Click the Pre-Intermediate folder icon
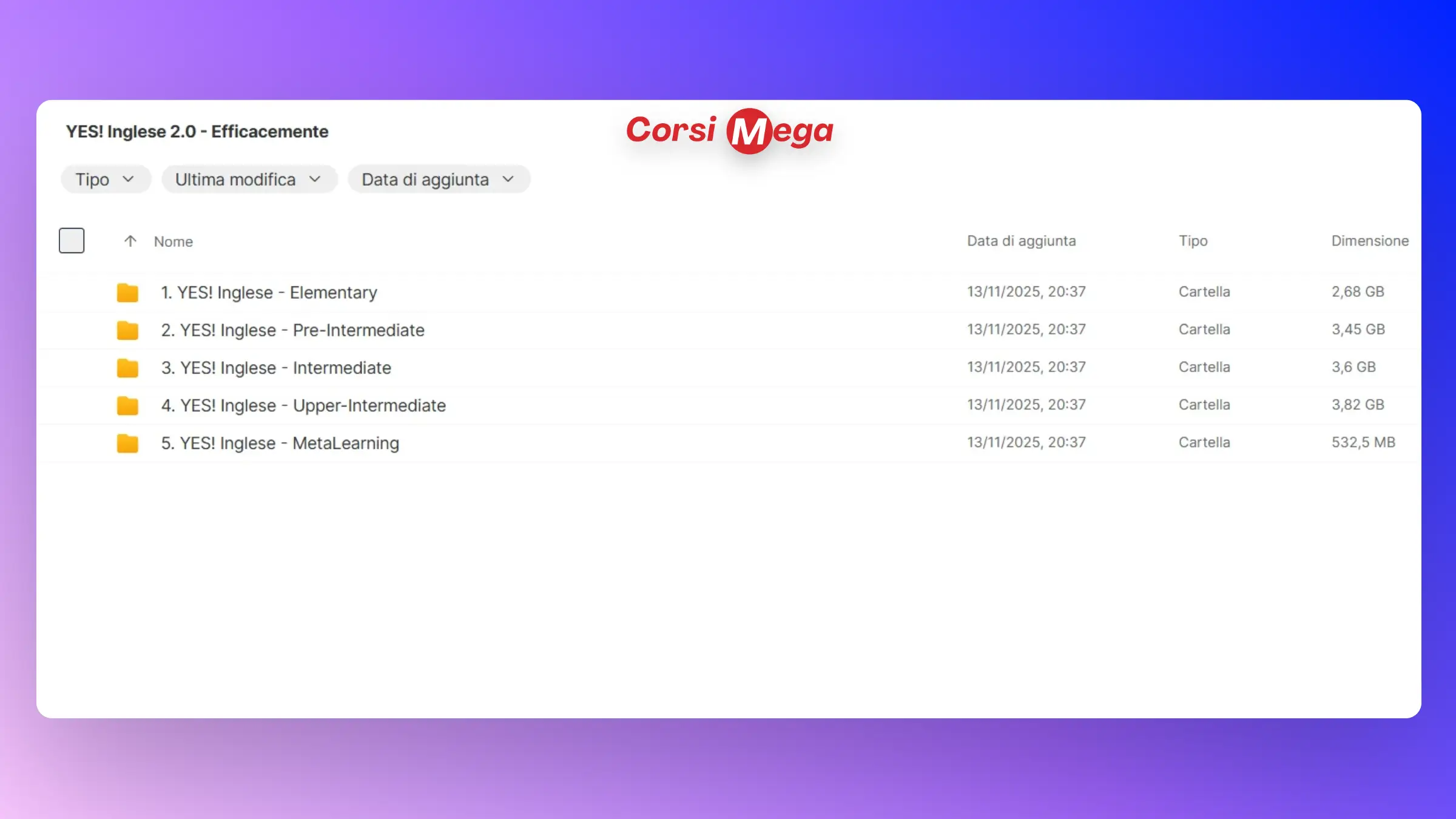Screen dimensions: 1456x819 click(x=127, y=330)
